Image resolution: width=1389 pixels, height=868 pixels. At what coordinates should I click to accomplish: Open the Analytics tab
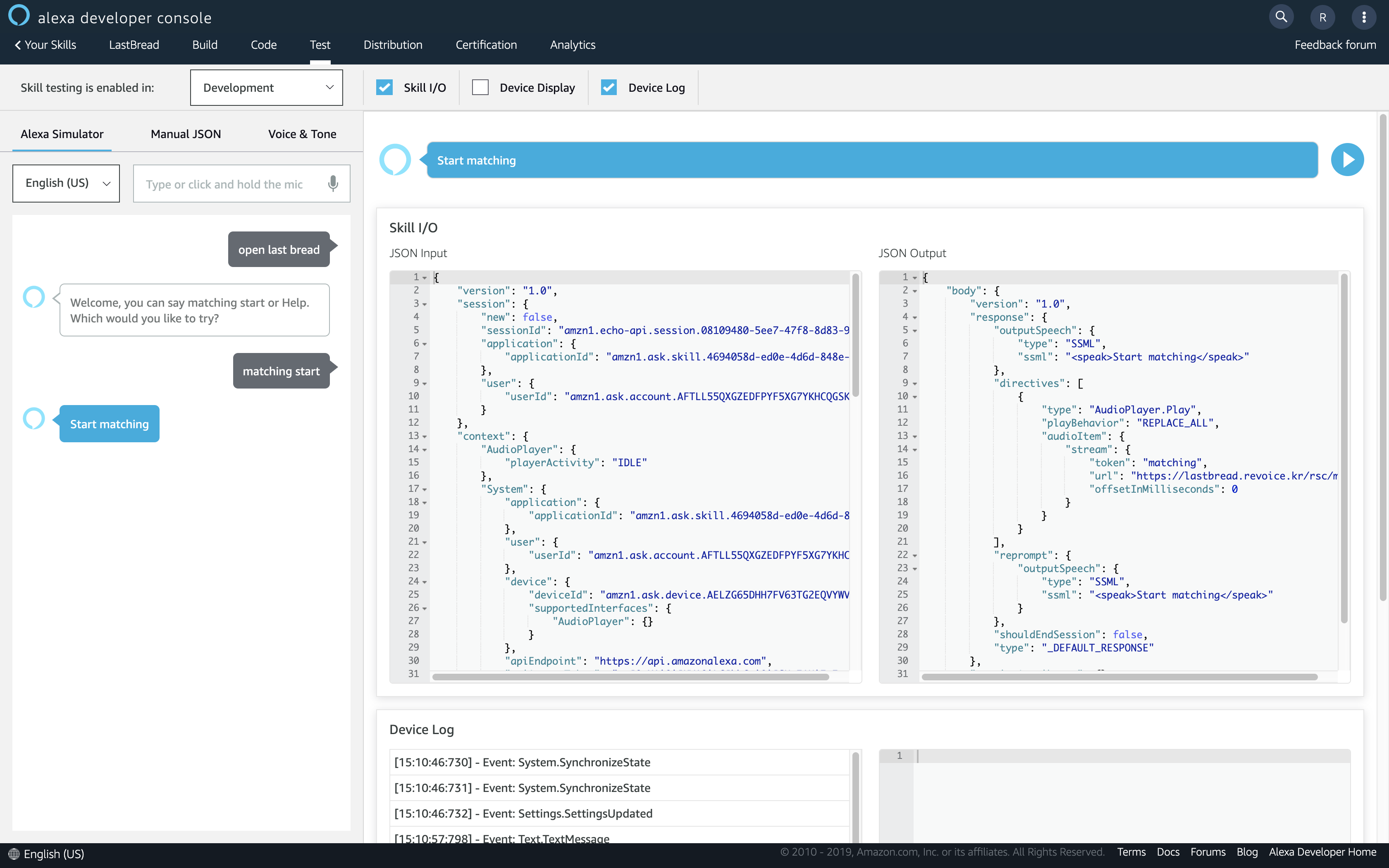[572, 45]
